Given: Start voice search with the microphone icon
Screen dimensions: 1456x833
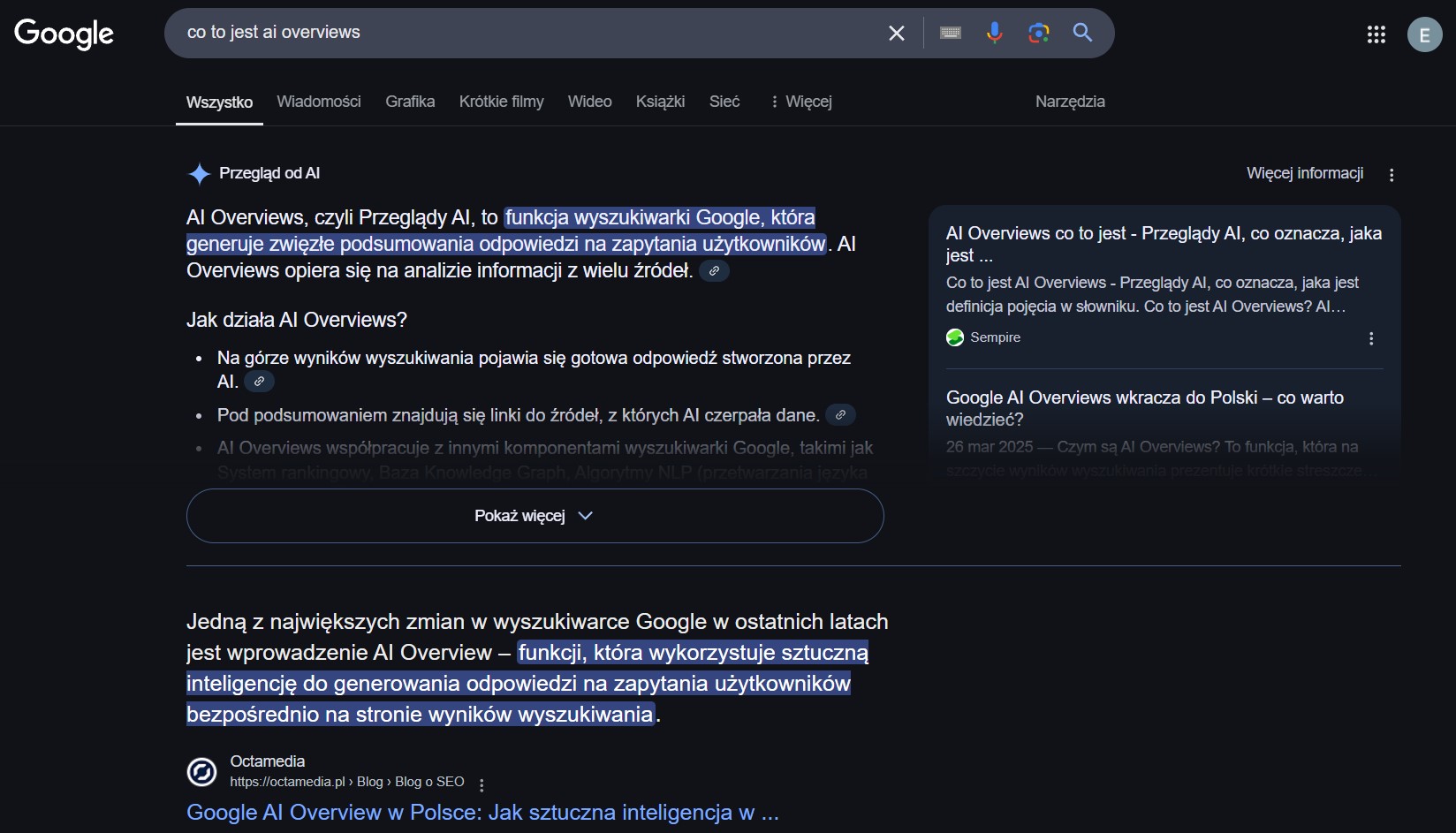Looking at the screenshot, I should pos(995,33).
